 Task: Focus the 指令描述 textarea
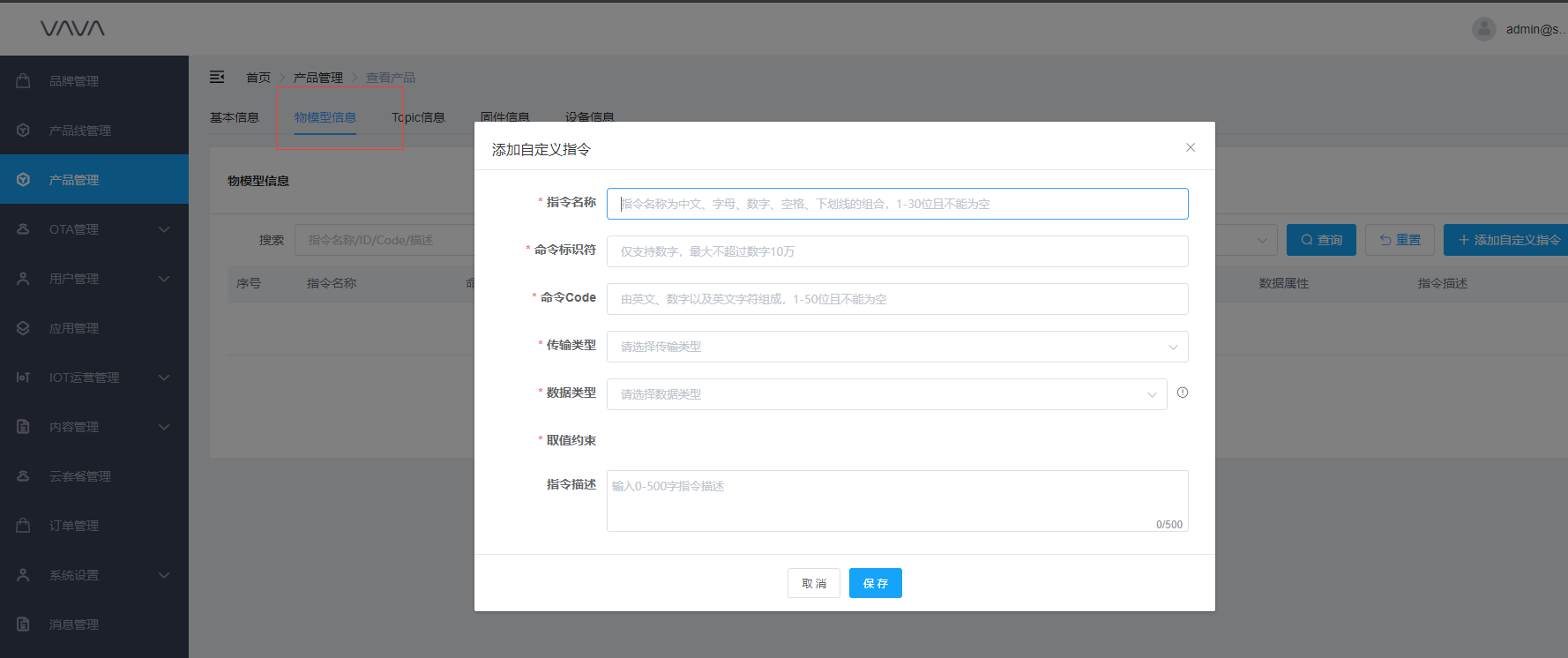pos(897,501)
